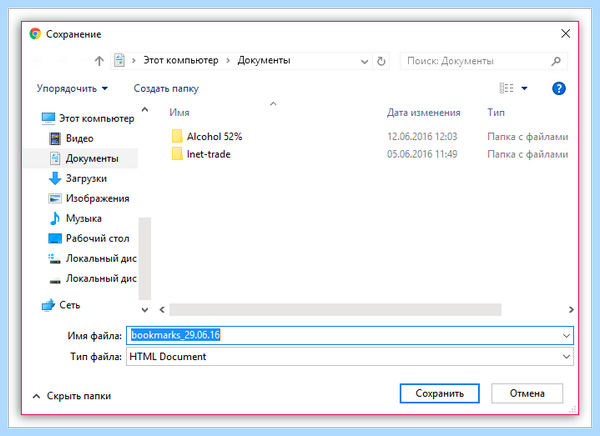Click the Видео film icon

pyautogui.click(x=55, y=138)
